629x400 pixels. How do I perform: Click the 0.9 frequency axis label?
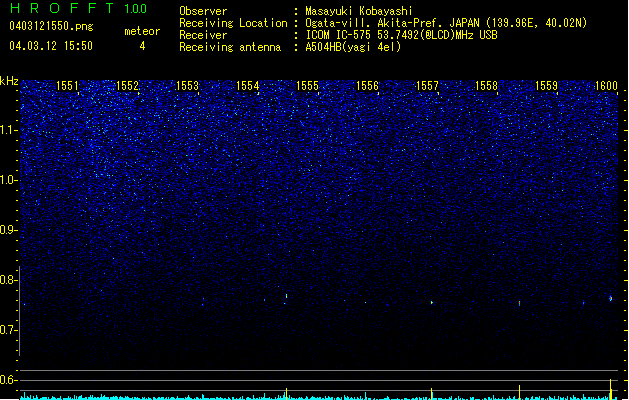click(x=9, y=230)
